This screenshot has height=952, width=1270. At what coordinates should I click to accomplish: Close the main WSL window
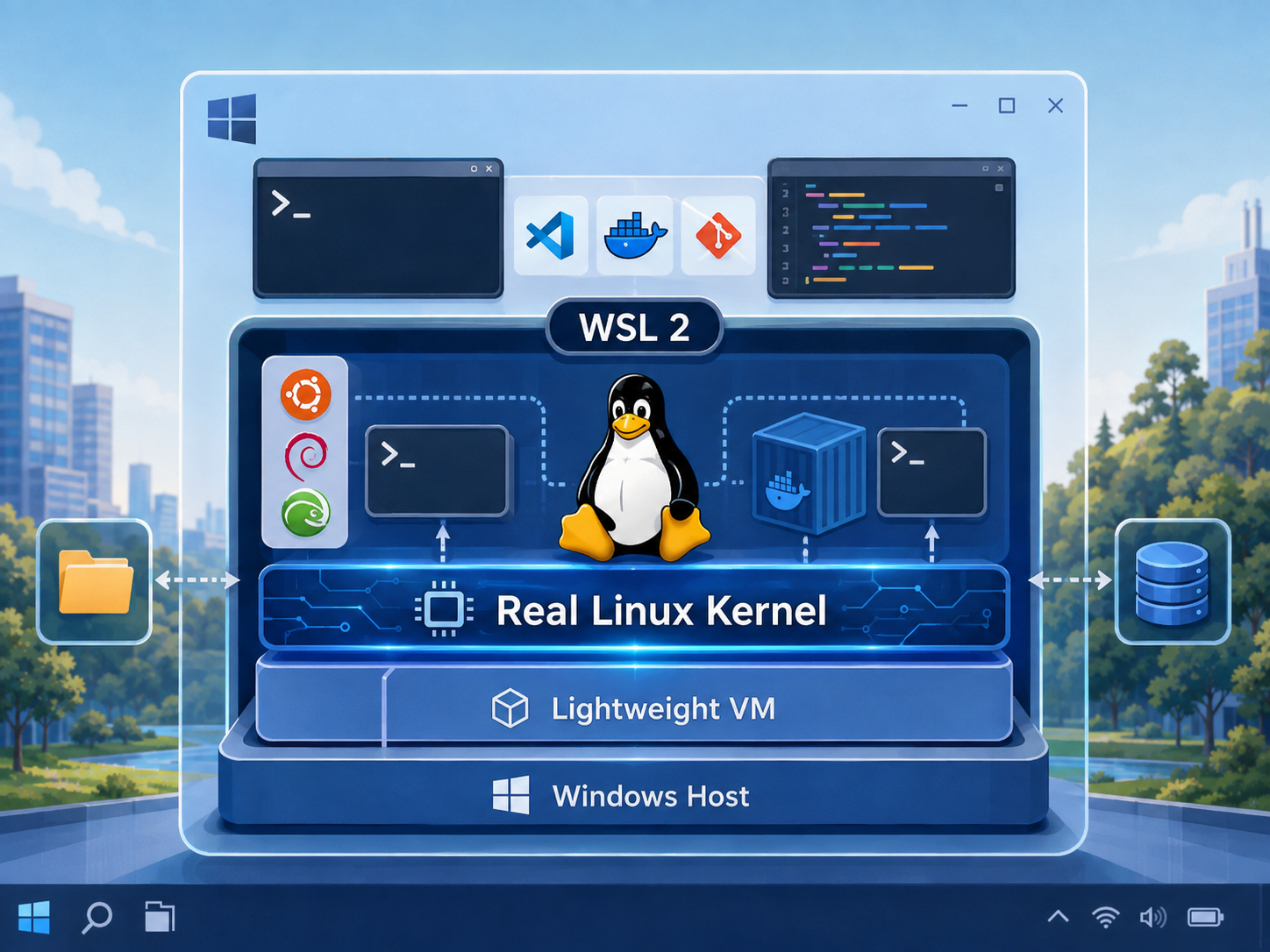click(1055, 106)
